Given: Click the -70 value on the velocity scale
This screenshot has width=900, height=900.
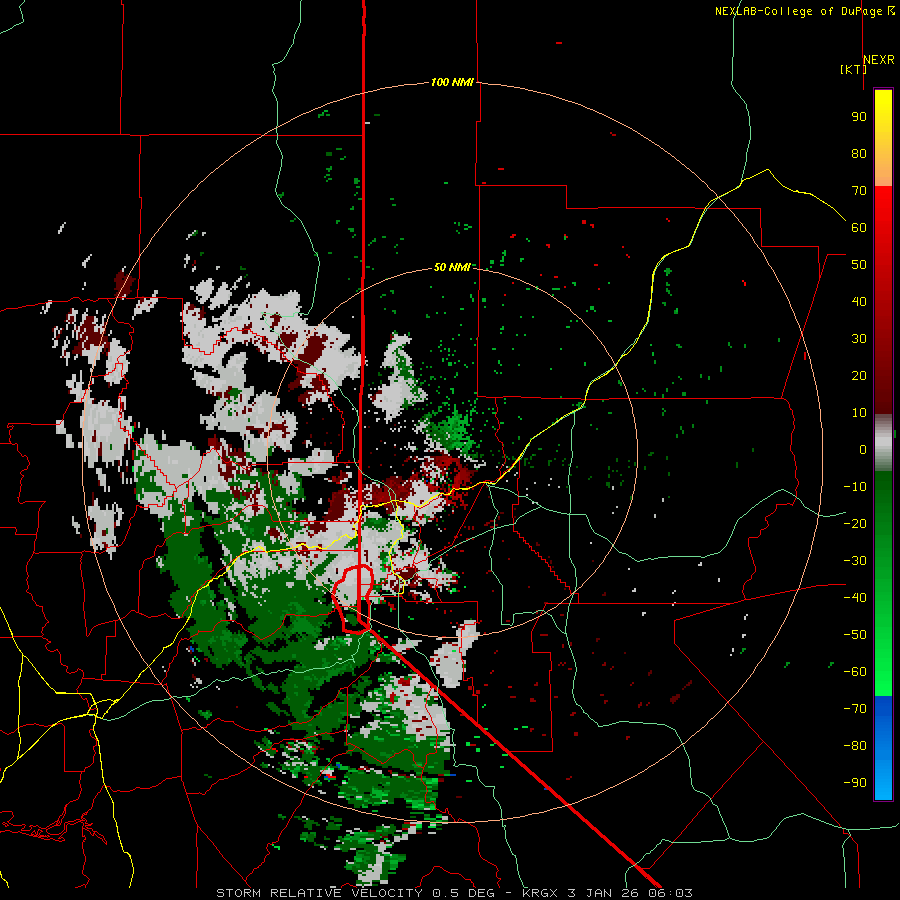Looking at the screenshot, I should pyautogui.click(x=855, y=709).
